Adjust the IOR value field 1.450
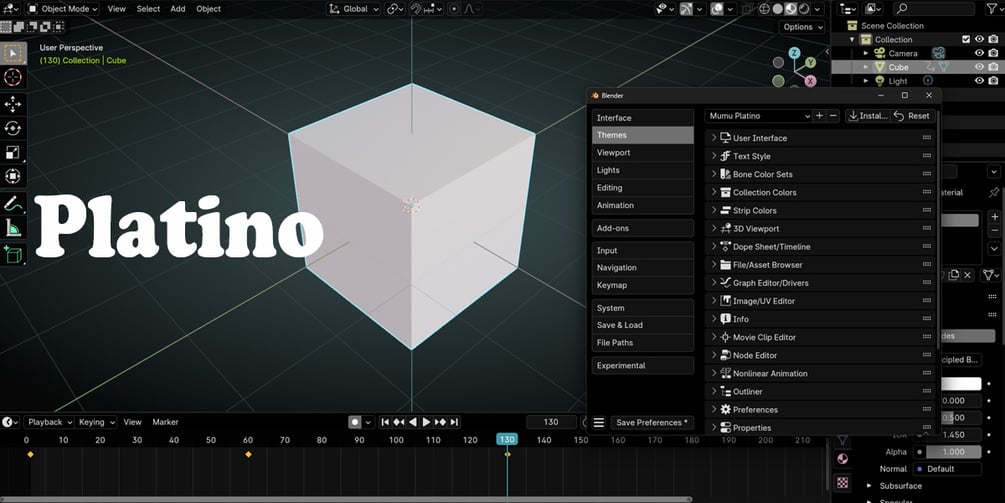 coord(954,434)
